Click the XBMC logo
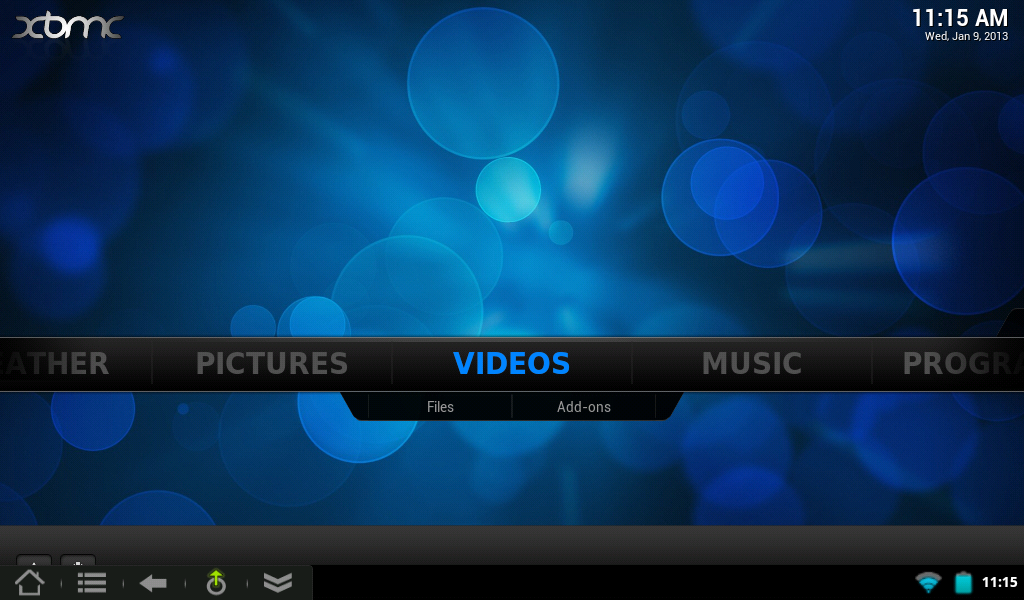The image size is (1024, 600). coord(67,26)
